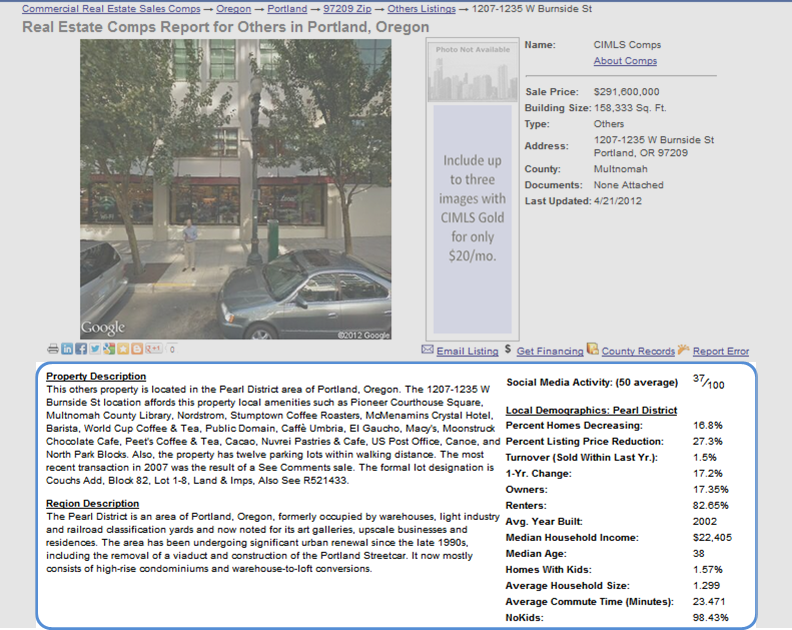
Task: Click Median Household Income value $22,405
Action: point(712,538)
